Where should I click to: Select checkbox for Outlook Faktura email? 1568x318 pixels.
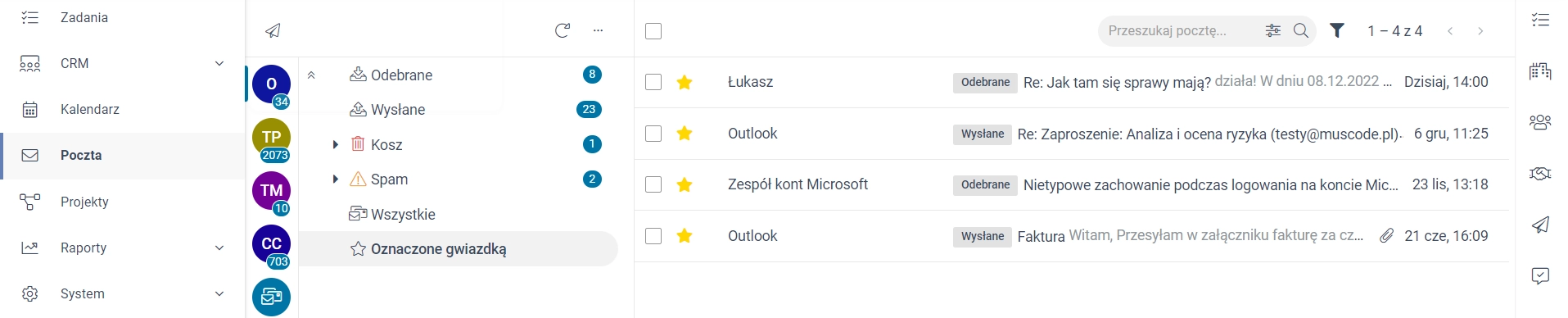click(x=653, y=236)
